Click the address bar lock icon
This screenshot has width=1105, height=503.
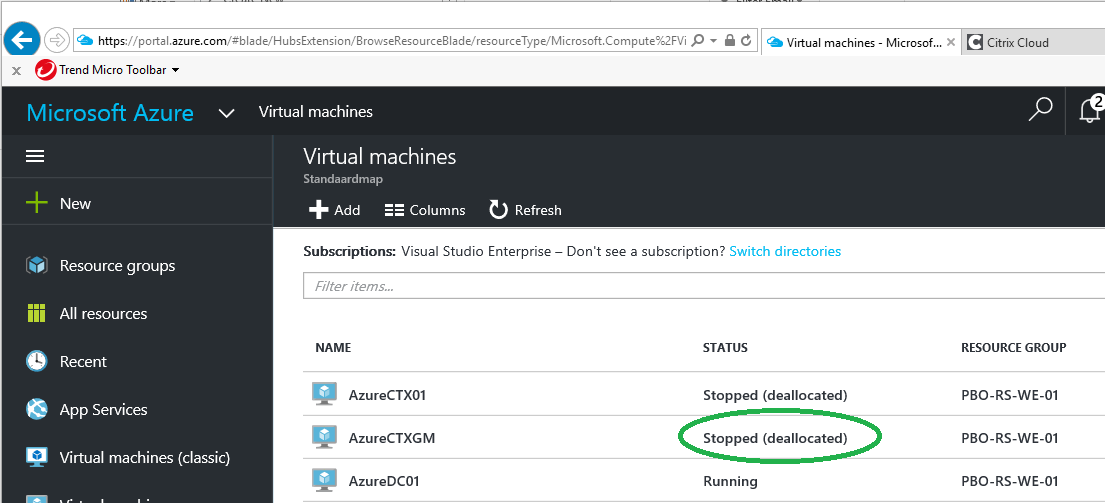tap(730, 41)
